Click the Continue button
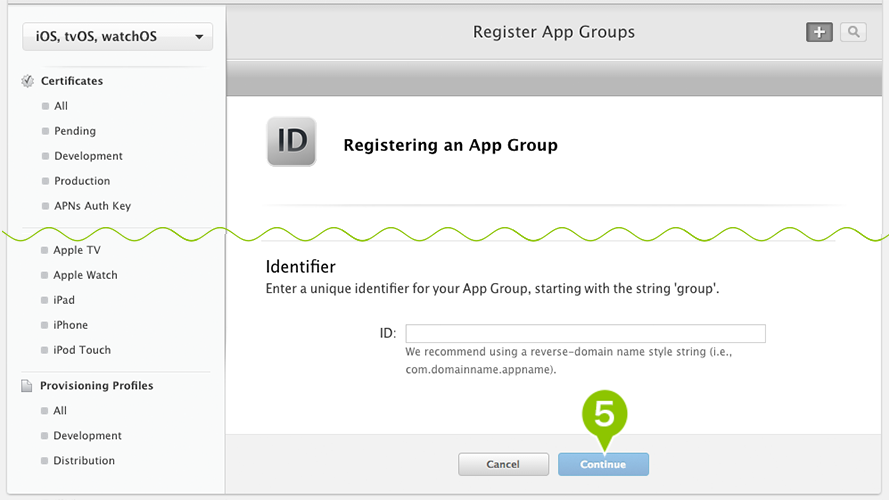 [603, 464]
